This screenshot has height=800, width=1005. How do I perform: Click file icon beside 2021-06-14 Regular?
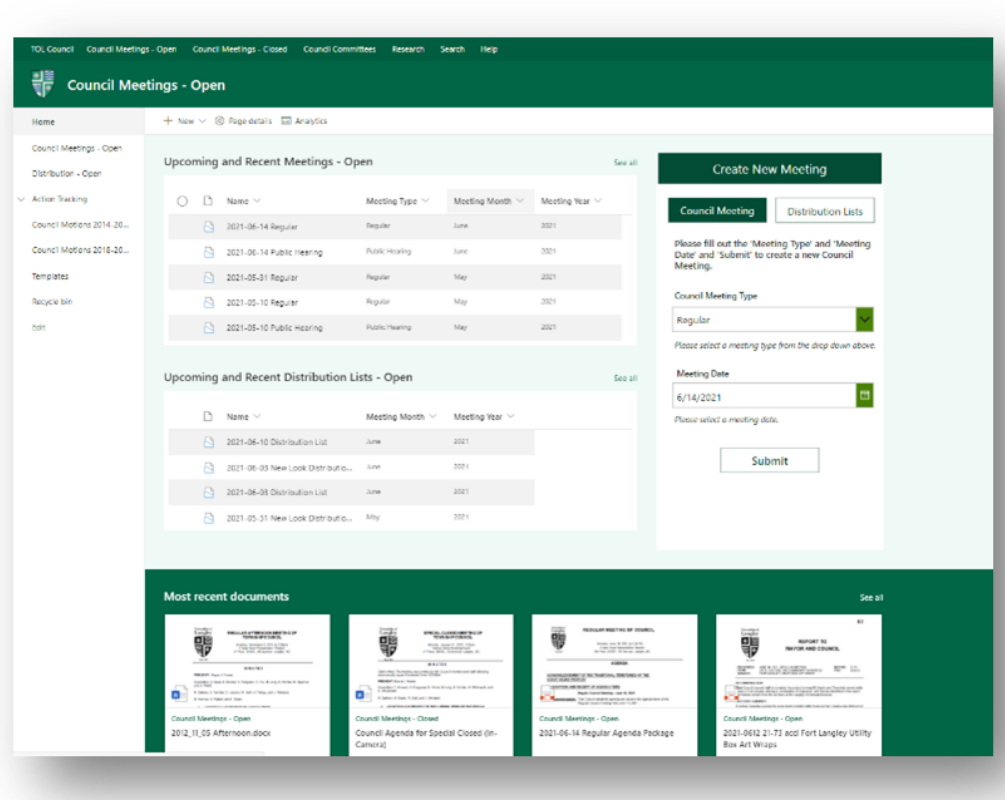pos(208,227)
